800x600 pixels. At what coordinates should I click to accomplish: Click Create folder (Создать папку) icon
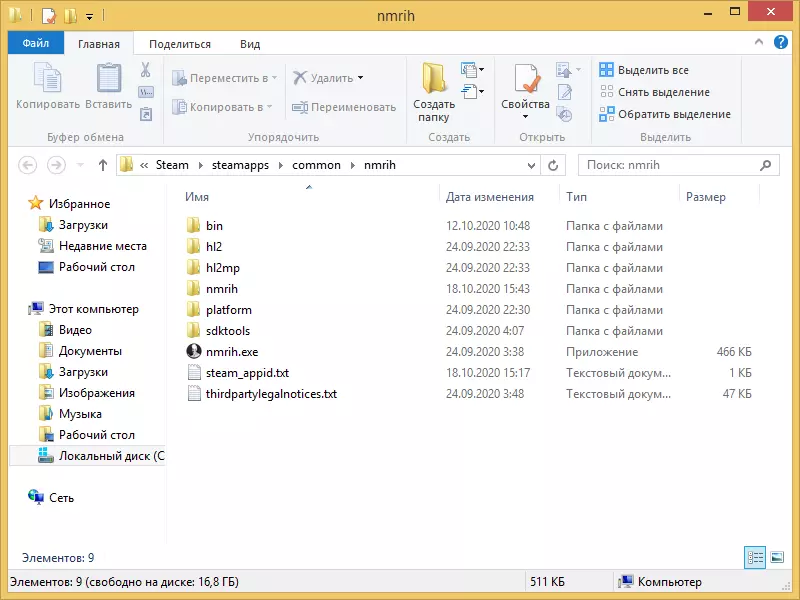[x=434, y=78]
